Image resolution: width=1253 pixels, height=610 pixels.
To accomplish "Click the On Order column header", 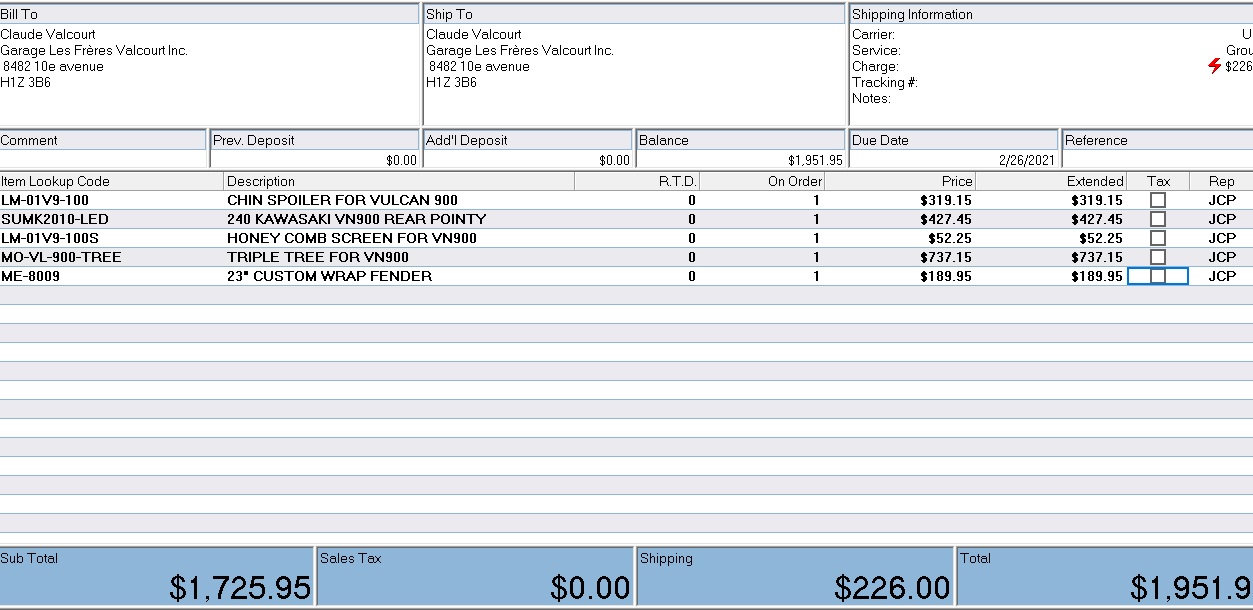I will tap(762, 181).
